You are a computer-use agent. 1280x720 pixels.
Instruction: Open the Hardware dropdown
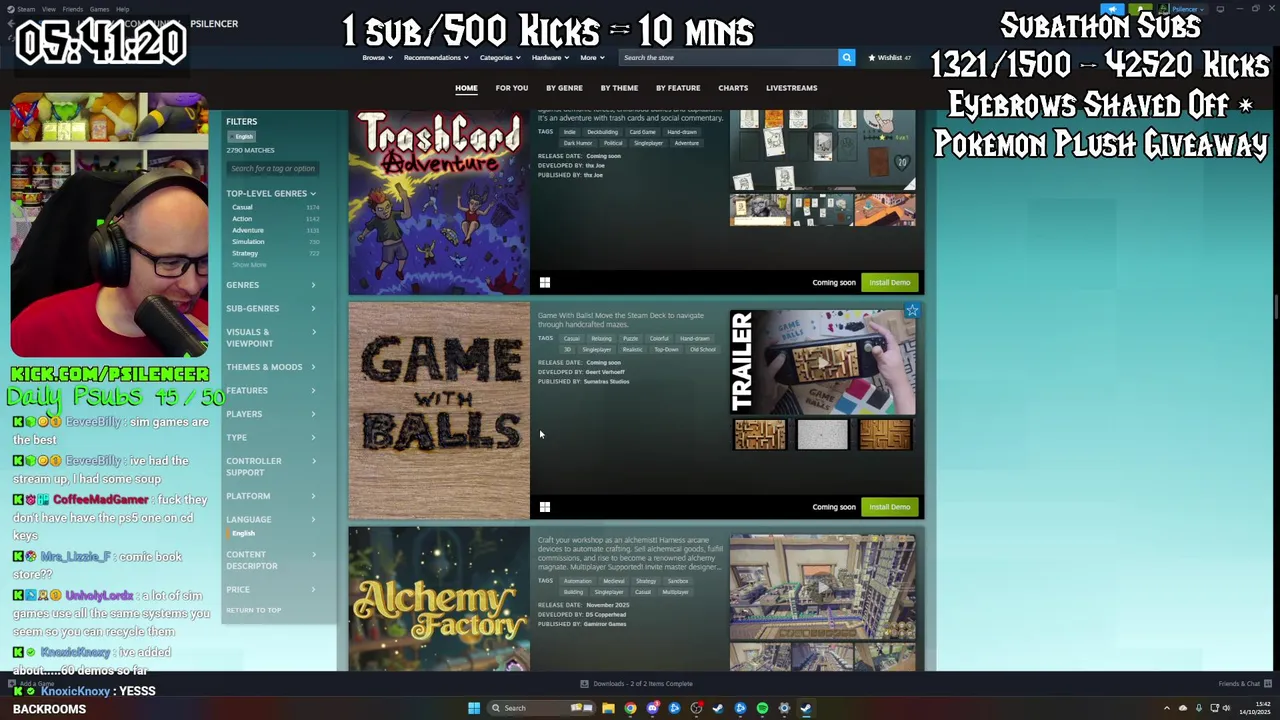pyautogui.click(x=549, y=57)
